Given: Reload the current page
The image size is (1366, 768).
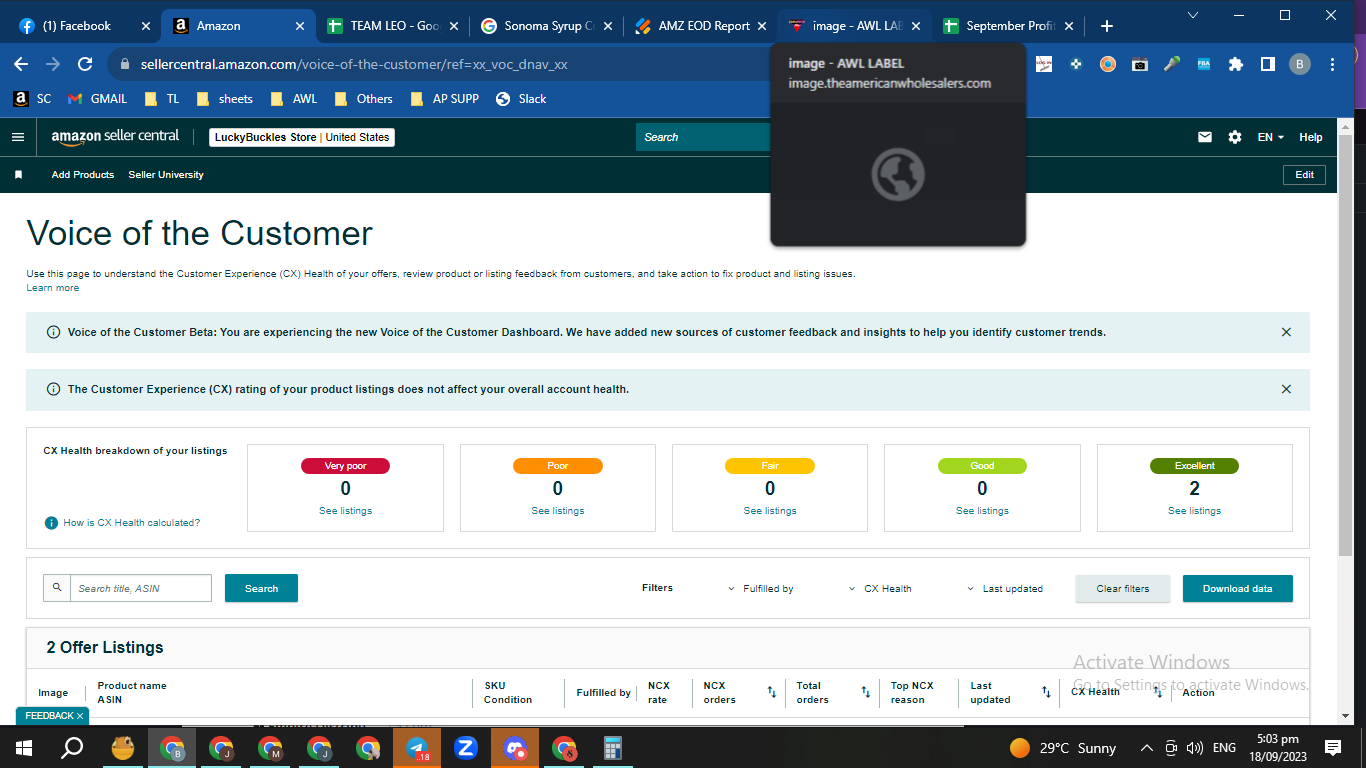Looking at the screenshot, I should pos(85,64).
